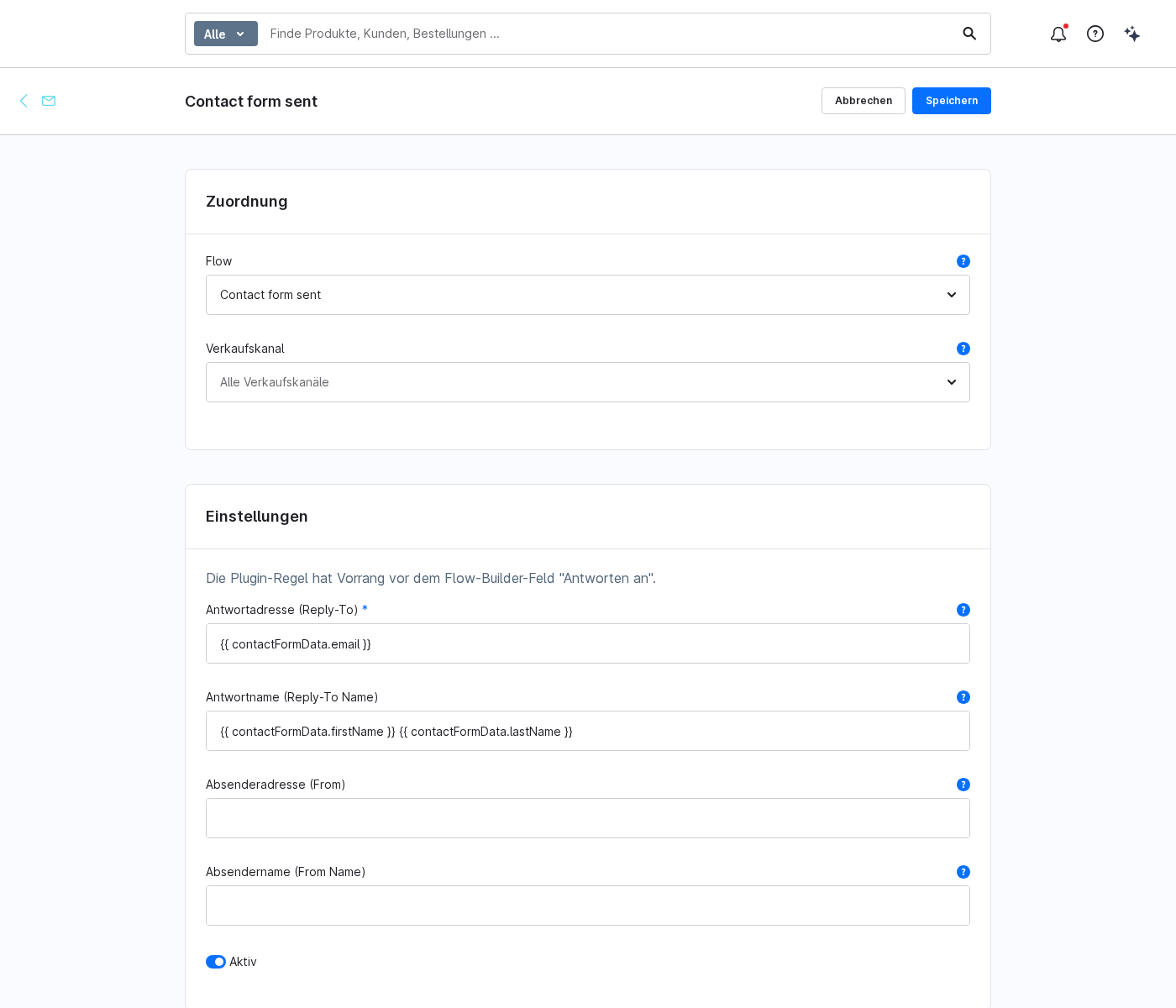Show help for Absendername (From Name)
Viewport: 1176px width, 1008px height.
[x=963, y=872]
